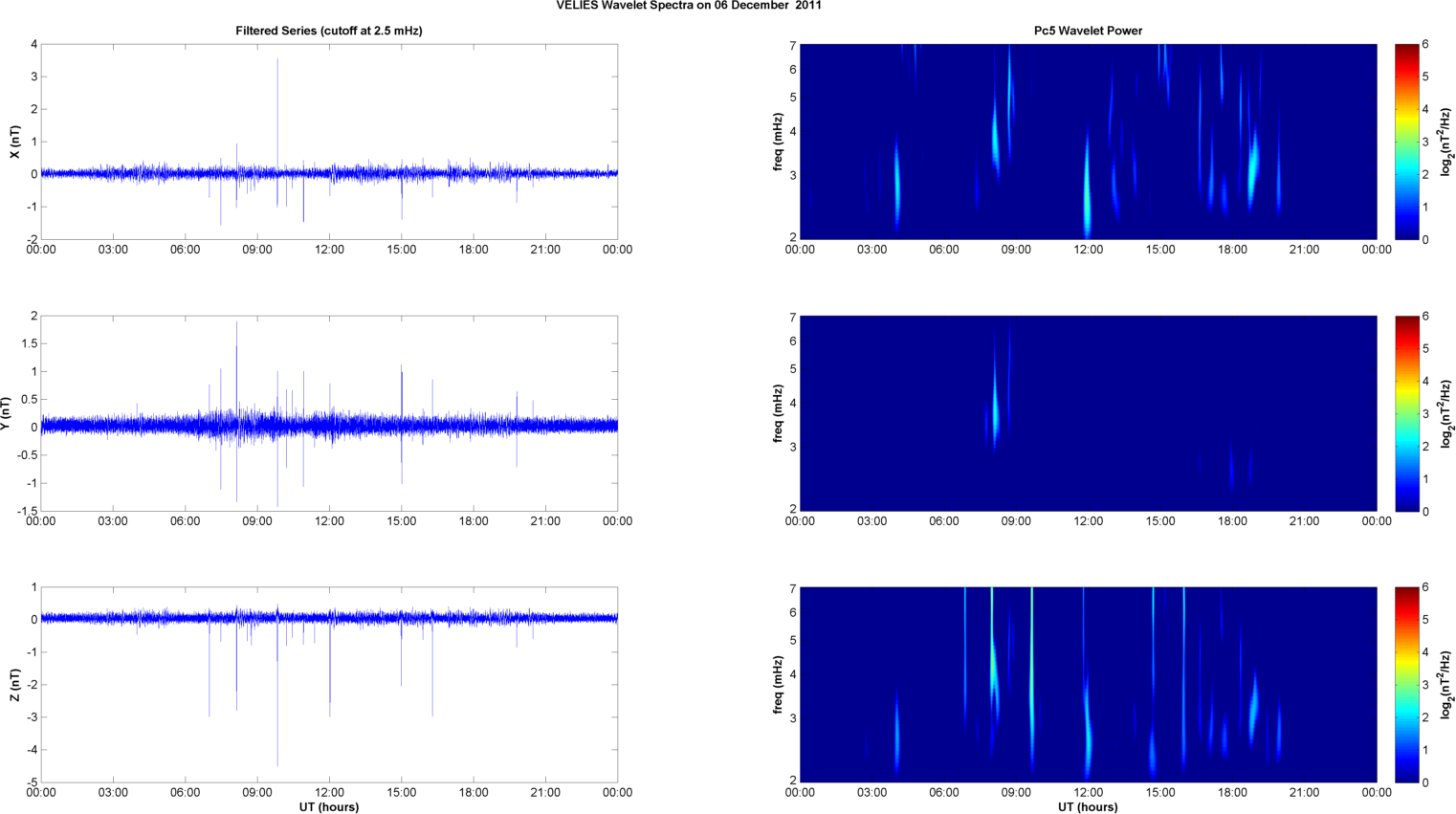Click the 08:00 power patch in the middle wavelet plot
The height and width of the screenshot is (814, 1456).
(995, 407)
